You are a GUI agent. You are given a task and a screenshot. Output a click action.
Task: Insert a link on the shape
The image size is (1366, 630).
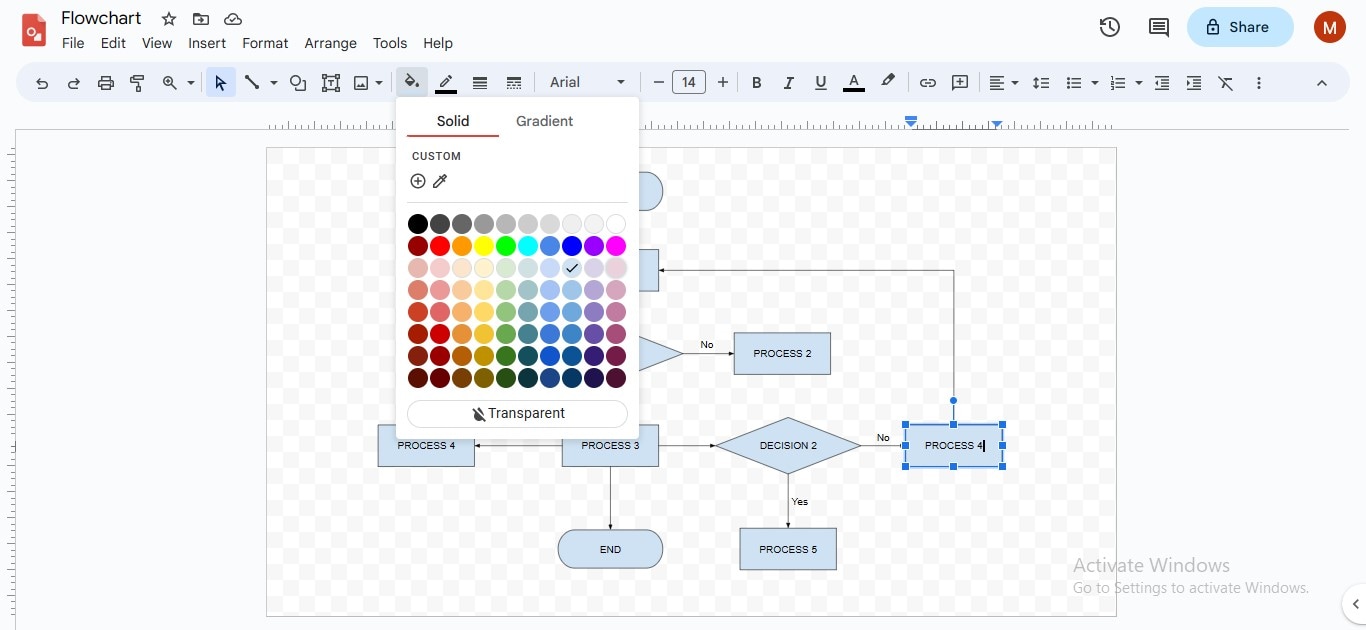click(928, 83)
